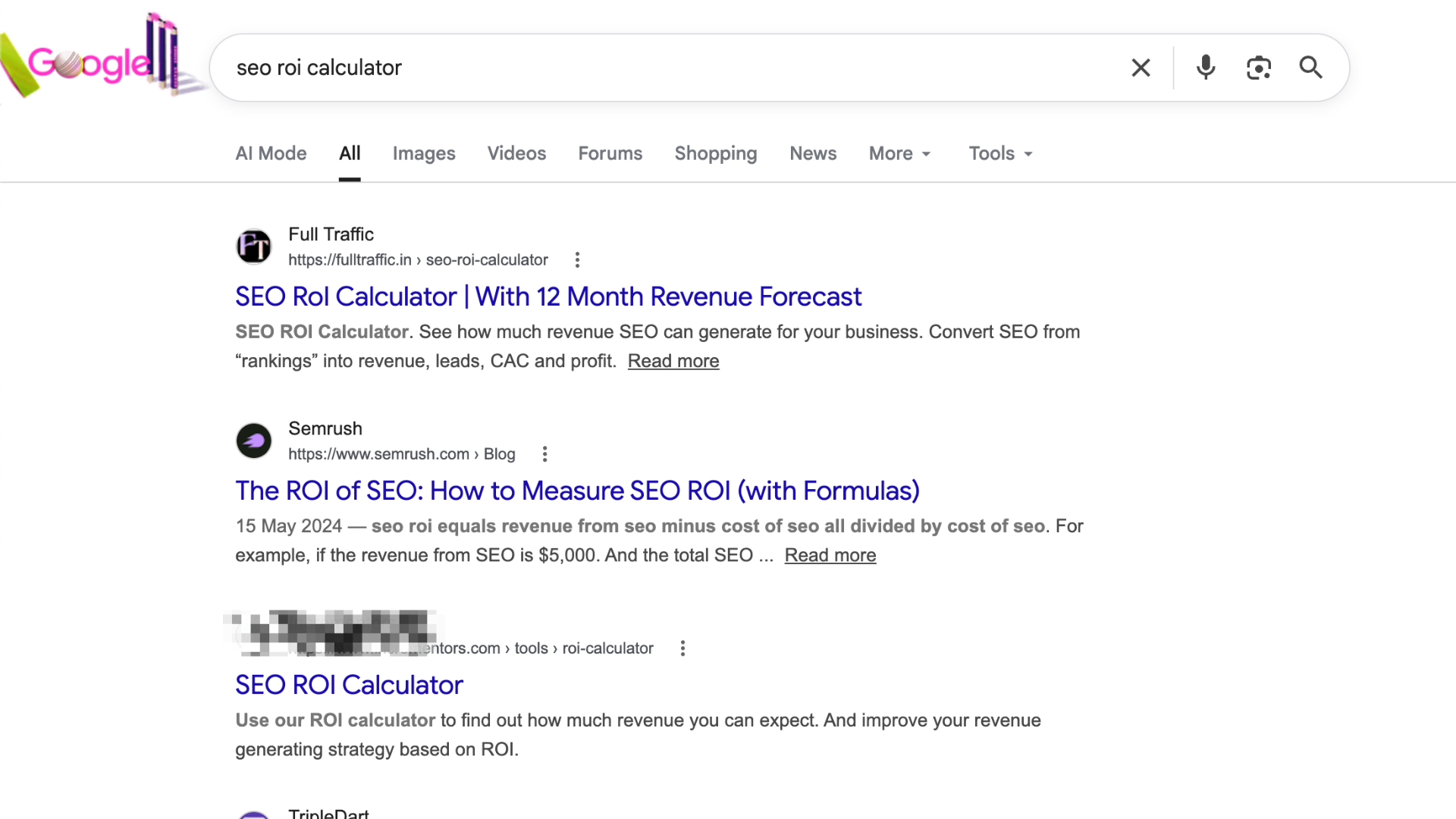Open the Videos tab
The height and width of the screenshot is (819, 1456).
[516, 153]
